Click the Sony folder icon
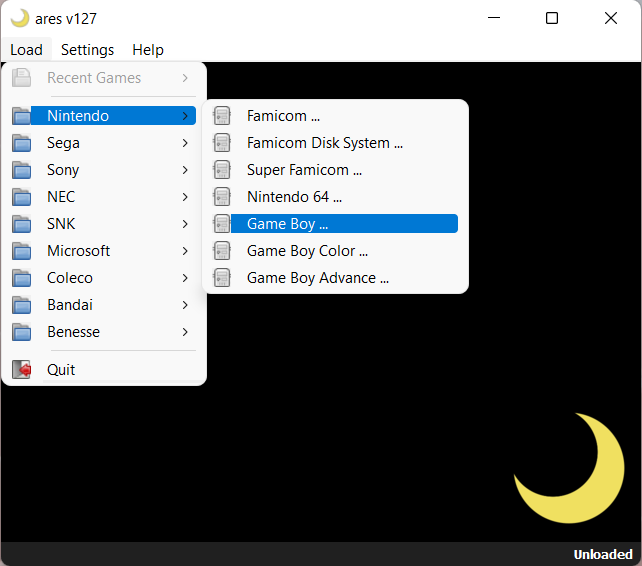 (x=21, y=170)
